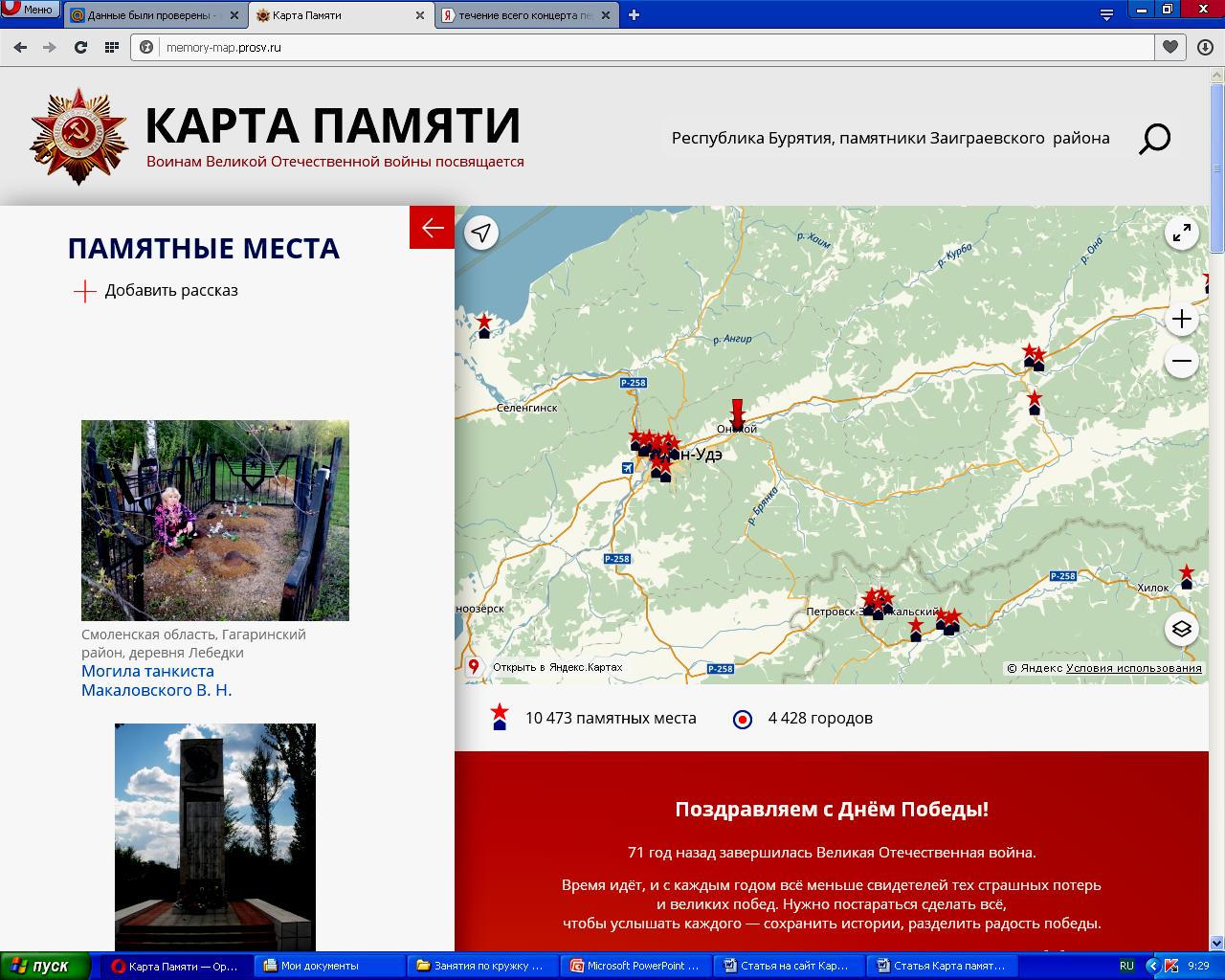The height and width of the screenshot is (980, 1225).
Task: Open Мои документы taskbar window
Action: pyautogui.click(x=329, y=966)
